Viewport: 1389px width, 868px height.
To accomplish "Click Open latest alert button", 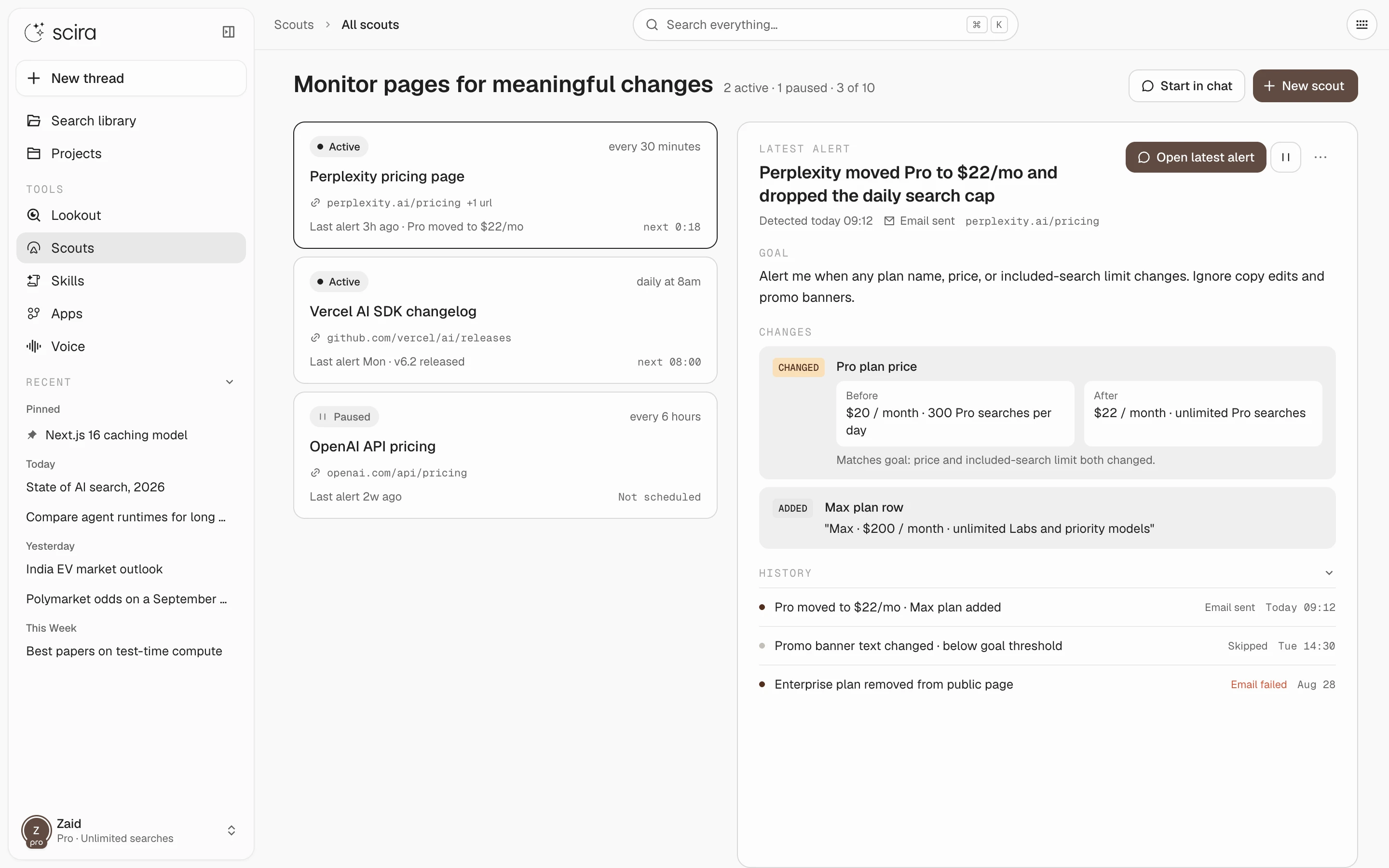I will 1196,157.
